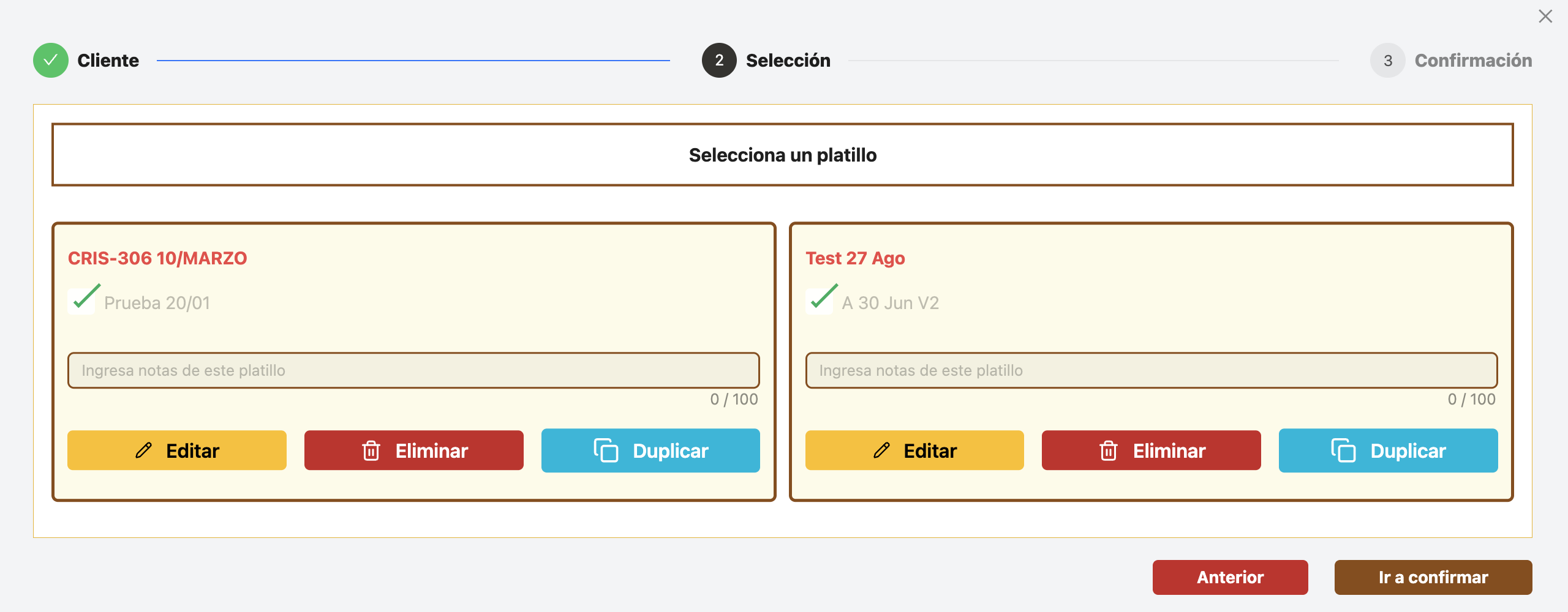Click pencil icon on Test 27 Ago card
The image size is (1568, 612).
click(x=881, y=450)
